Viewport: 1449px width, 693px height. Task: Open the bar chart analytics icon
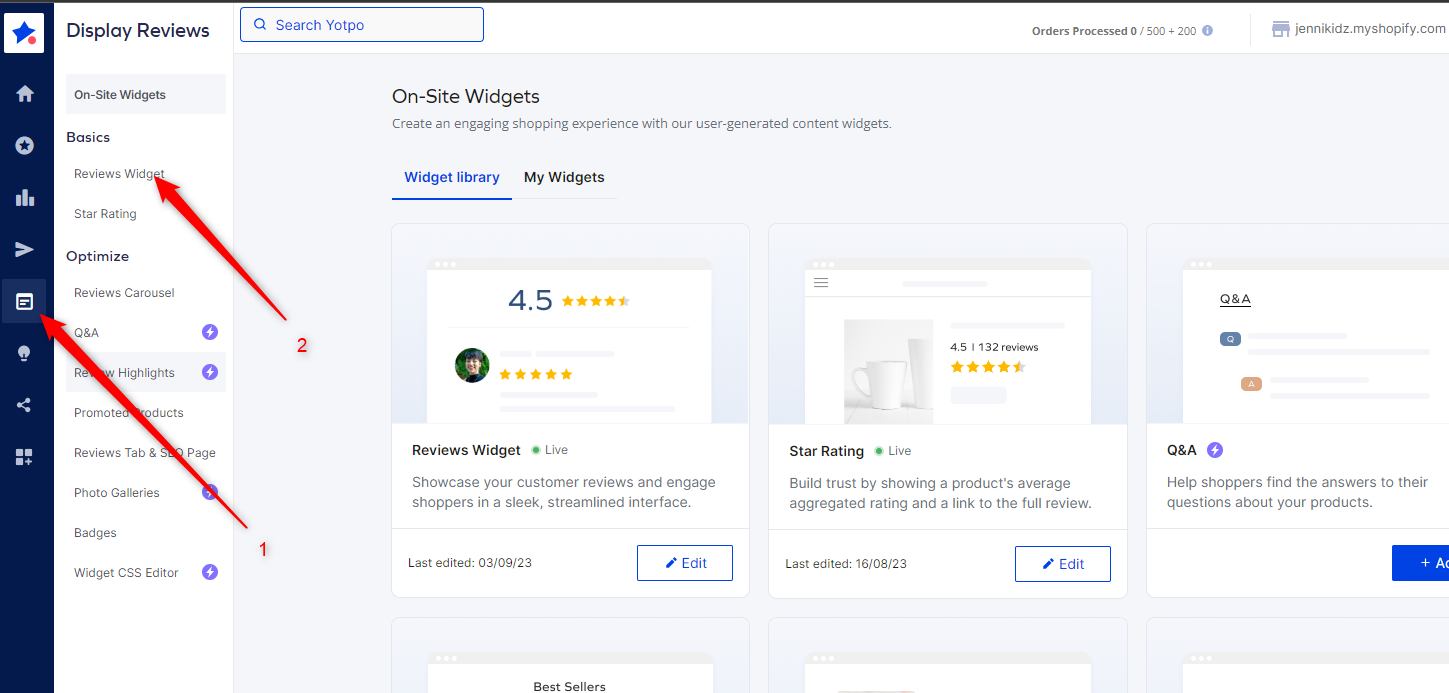(25, 198)
